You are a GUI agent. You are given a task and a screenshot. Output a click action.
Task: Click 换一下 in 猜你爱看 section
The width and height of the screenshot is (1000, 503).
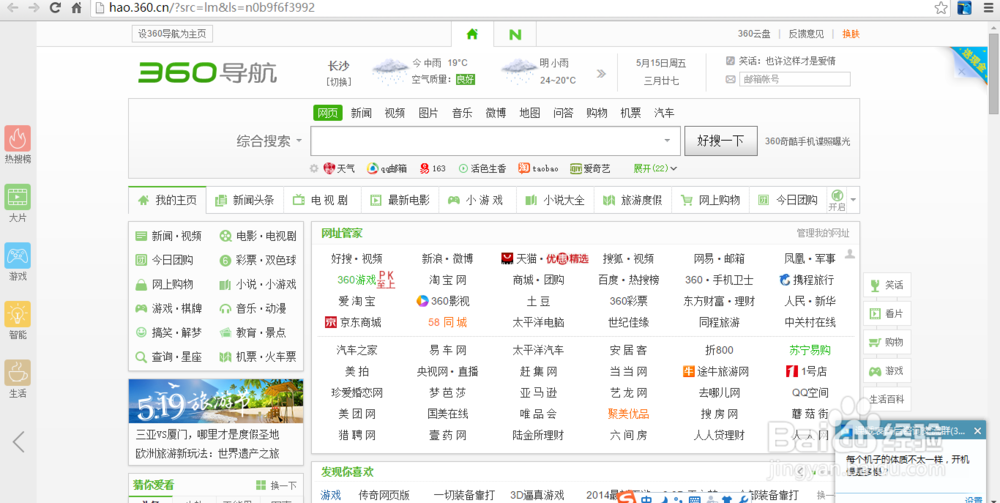point(277,485)
